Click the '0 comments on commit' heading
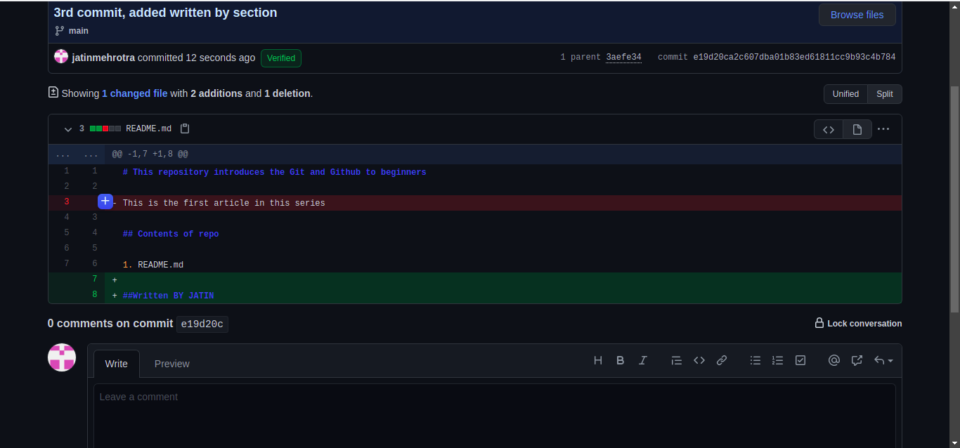 [x=110, y=323]
